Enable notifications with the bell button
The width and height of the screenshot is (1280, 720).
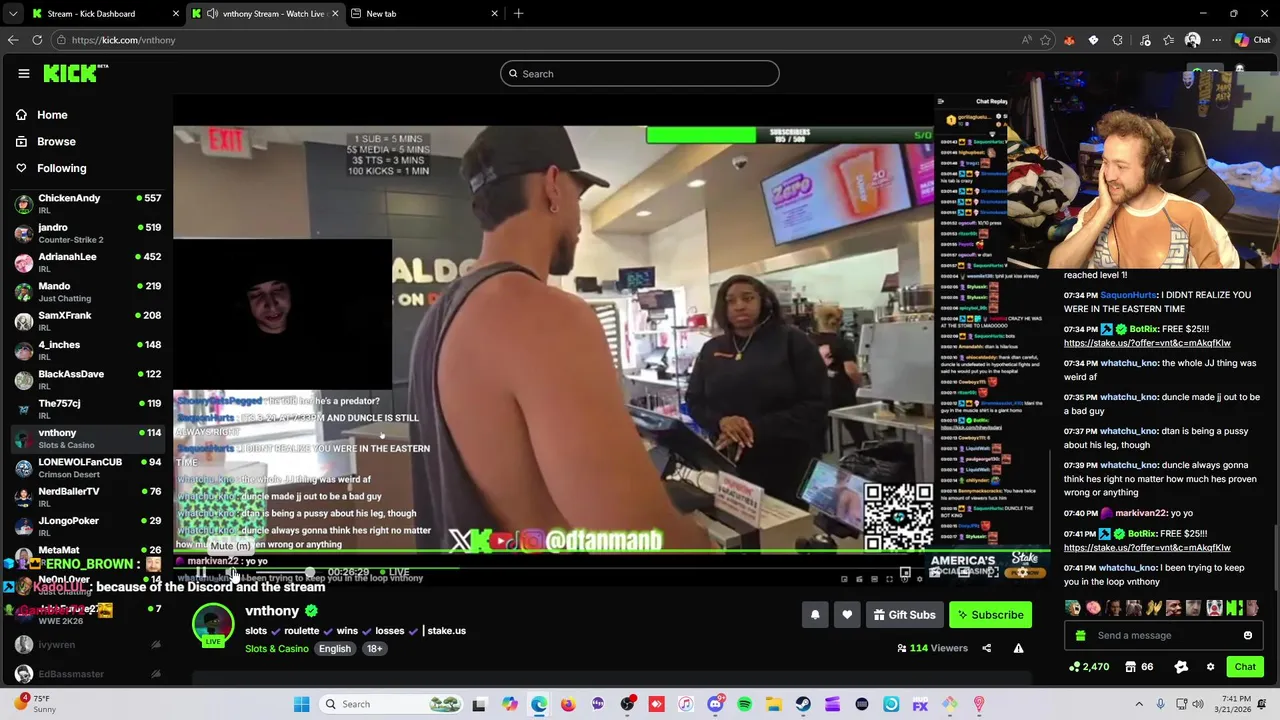pos(815,615)
